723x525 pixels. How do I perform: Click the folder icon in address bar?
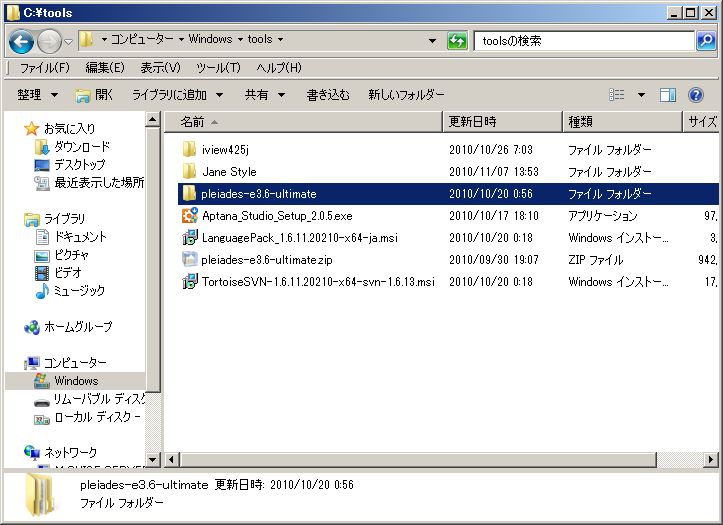click(x=86, y=40)
